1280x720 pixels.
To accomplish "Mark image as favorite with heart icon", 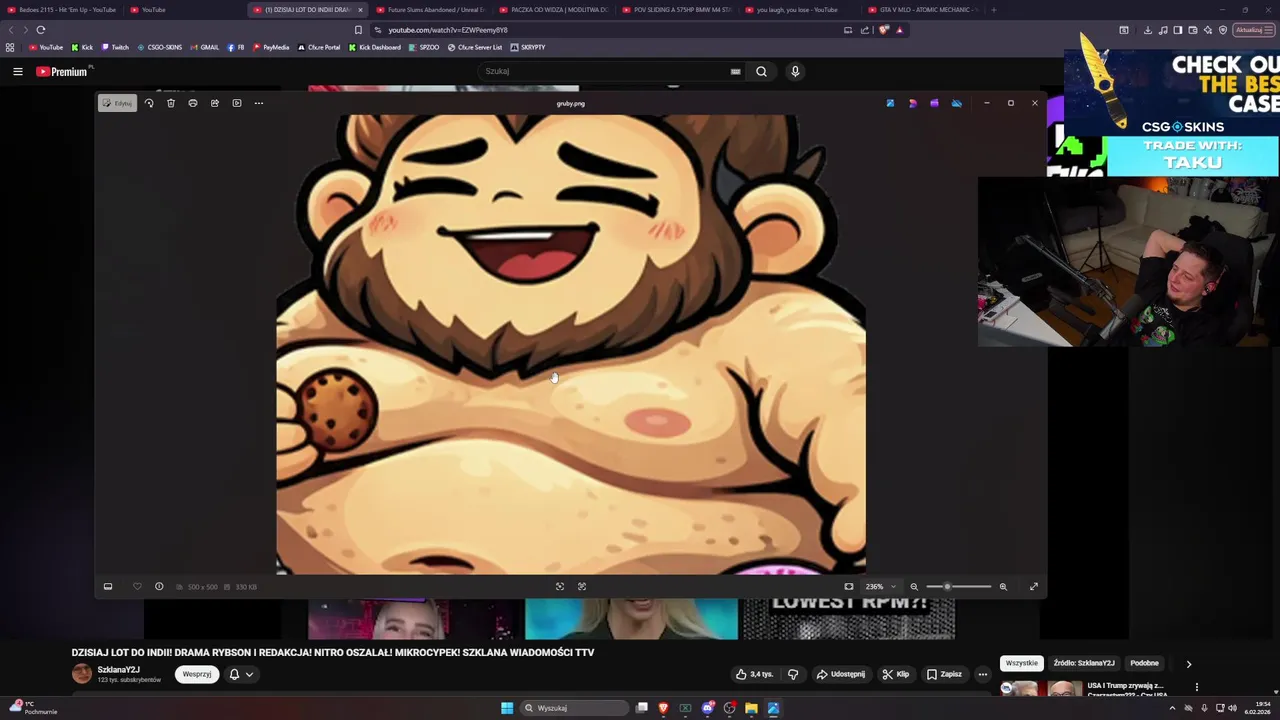I will point(137,587).
